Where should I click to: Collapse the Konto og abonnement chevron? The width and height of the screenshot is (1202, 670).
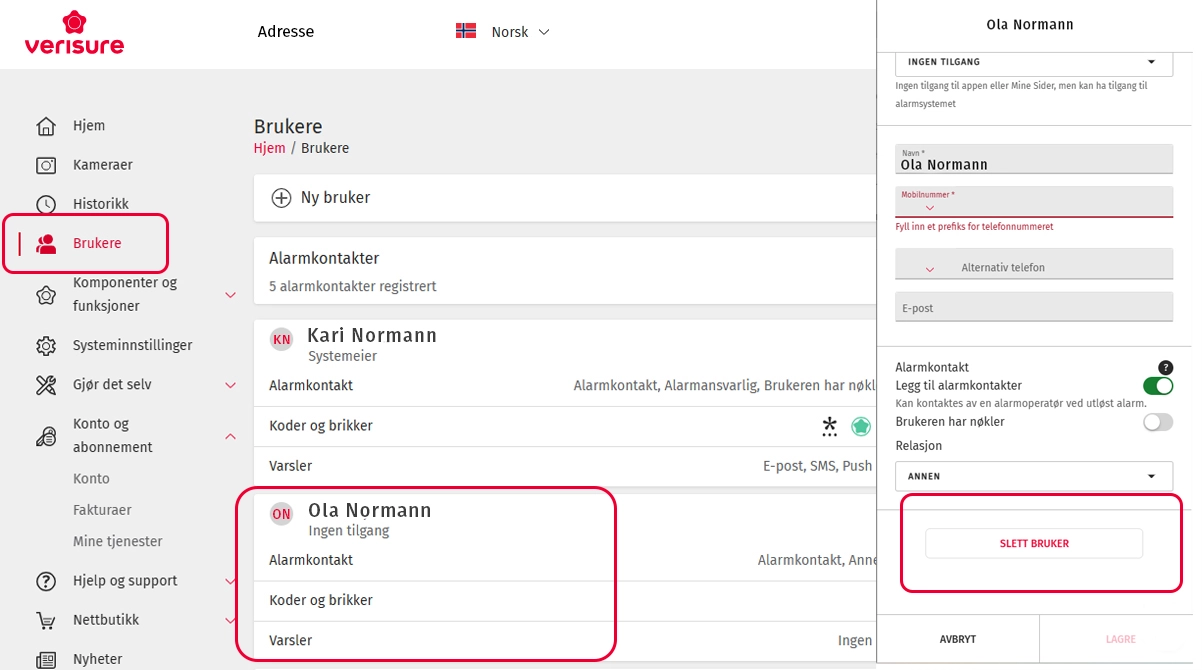(230, 436)
